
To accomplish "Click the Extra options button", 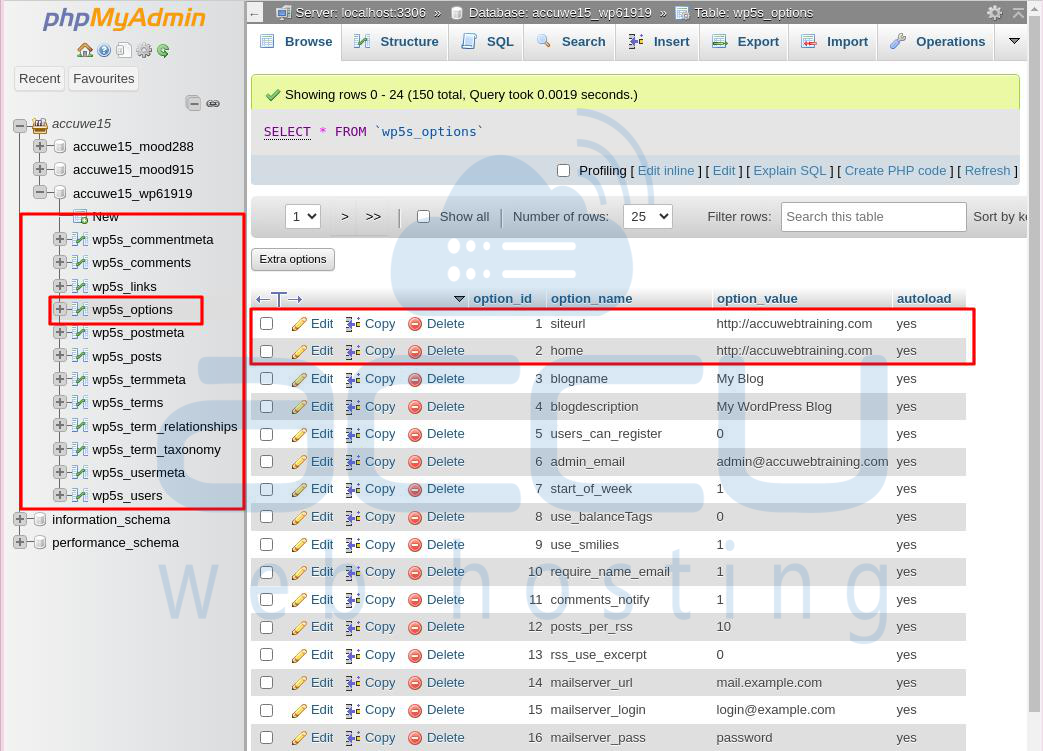I will tap(293, 259).
